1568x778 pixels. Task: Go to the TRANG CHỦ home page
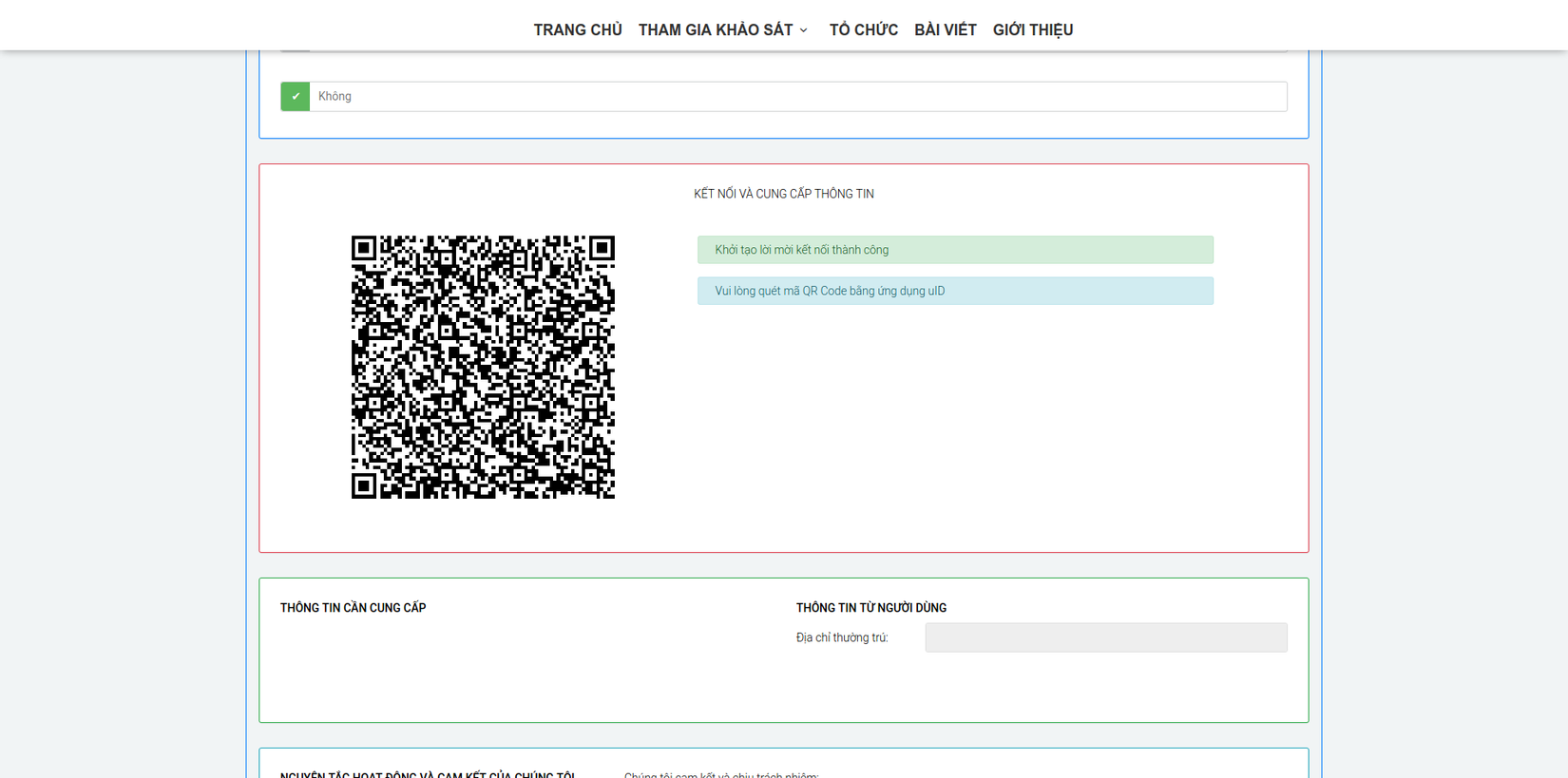pyautogui.click(x=578, y=29)
